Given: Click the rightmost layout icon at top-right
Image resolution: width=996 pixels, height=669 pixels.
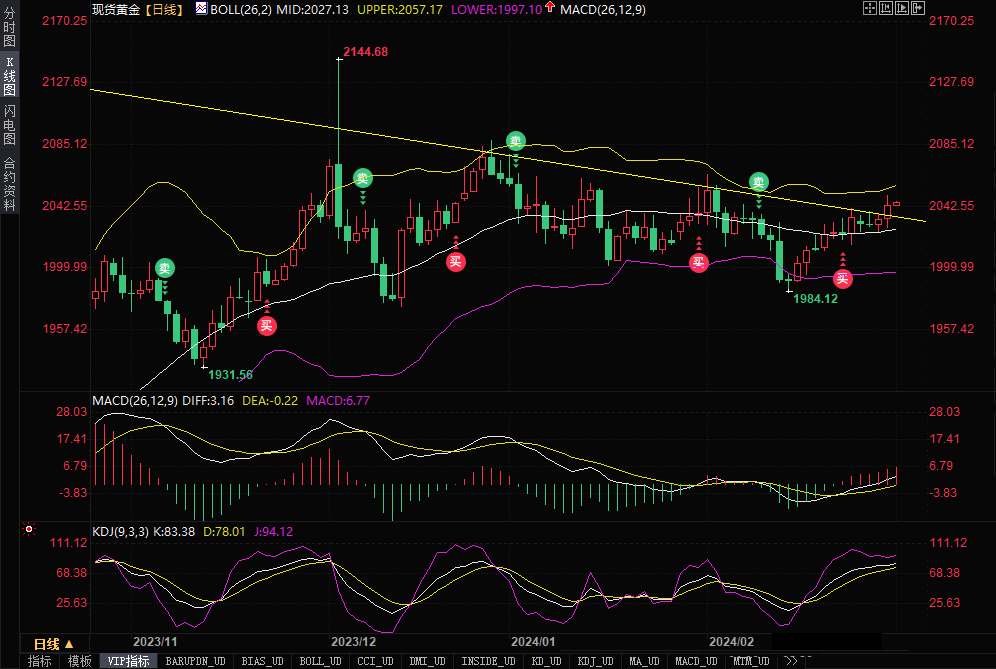Looking at the screenshot, I should pos(917,8).
